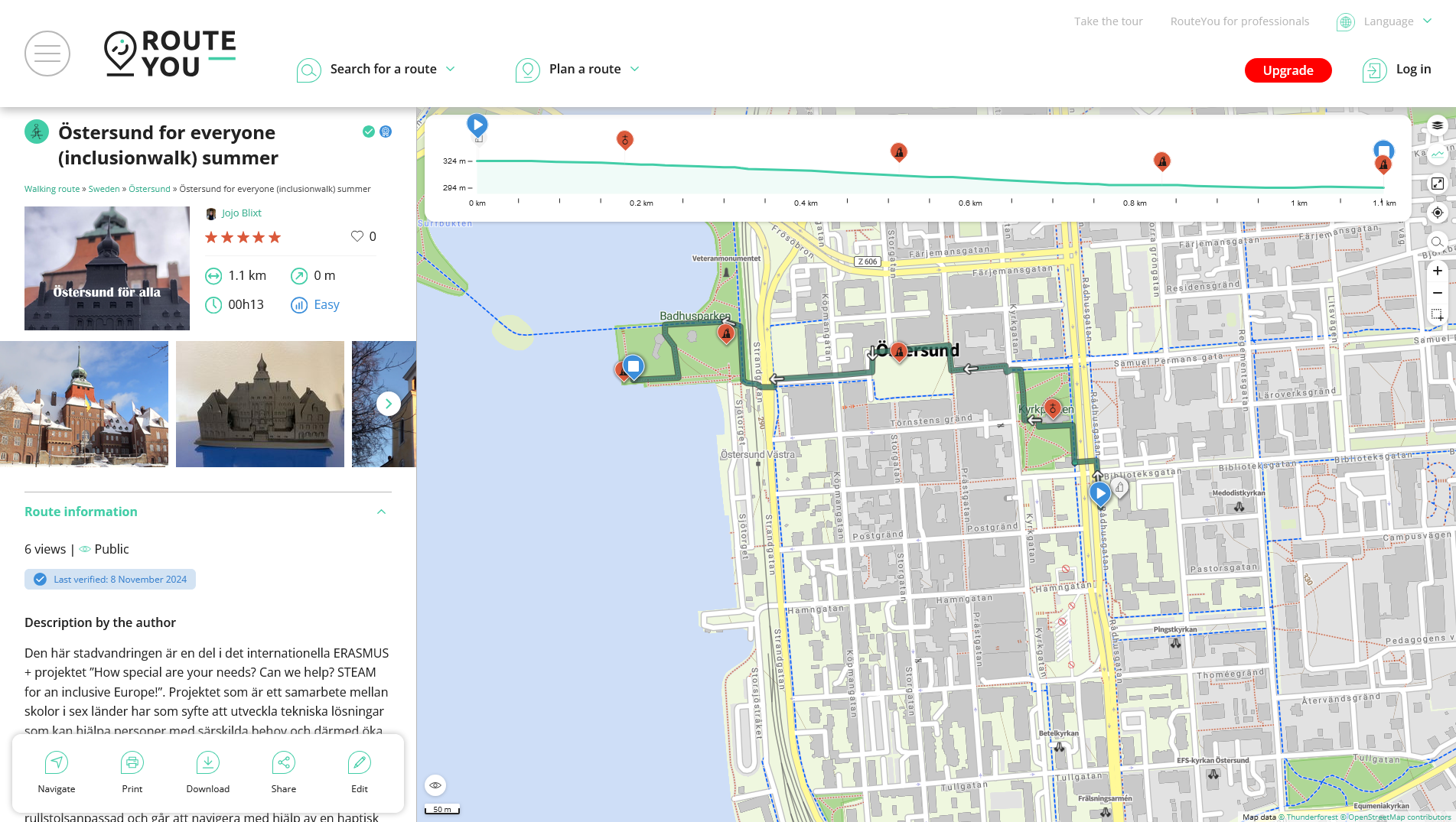Open RouteYou for professionals
The image size is (1456, 822).
(1239, 21)
